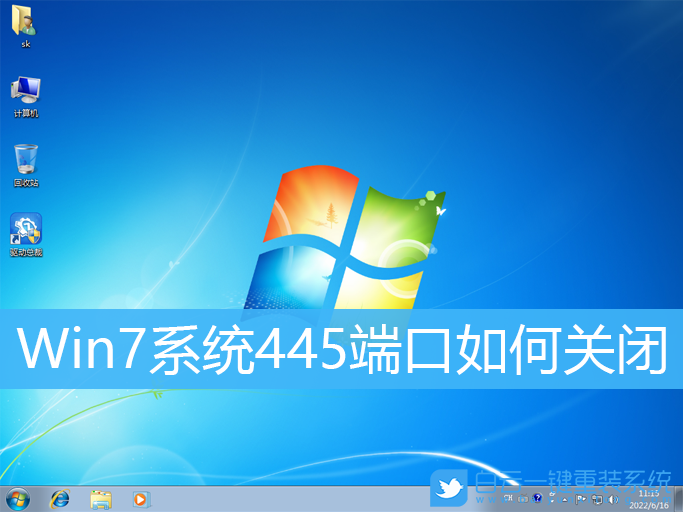
Task: Open Windows Explorer from the taskbar
Action: pyautogui.click(x=101, y=499)
